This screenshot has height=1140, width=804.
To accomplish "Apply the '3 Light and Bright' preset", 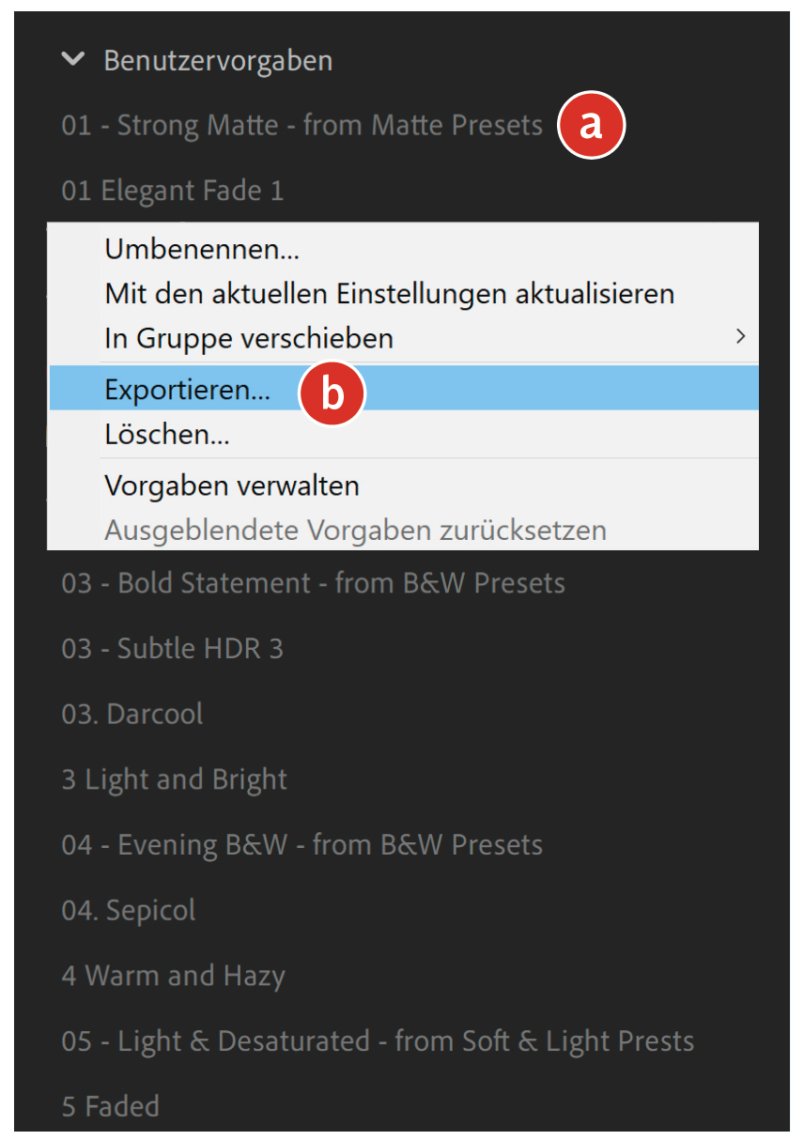I will coord(174,780).
